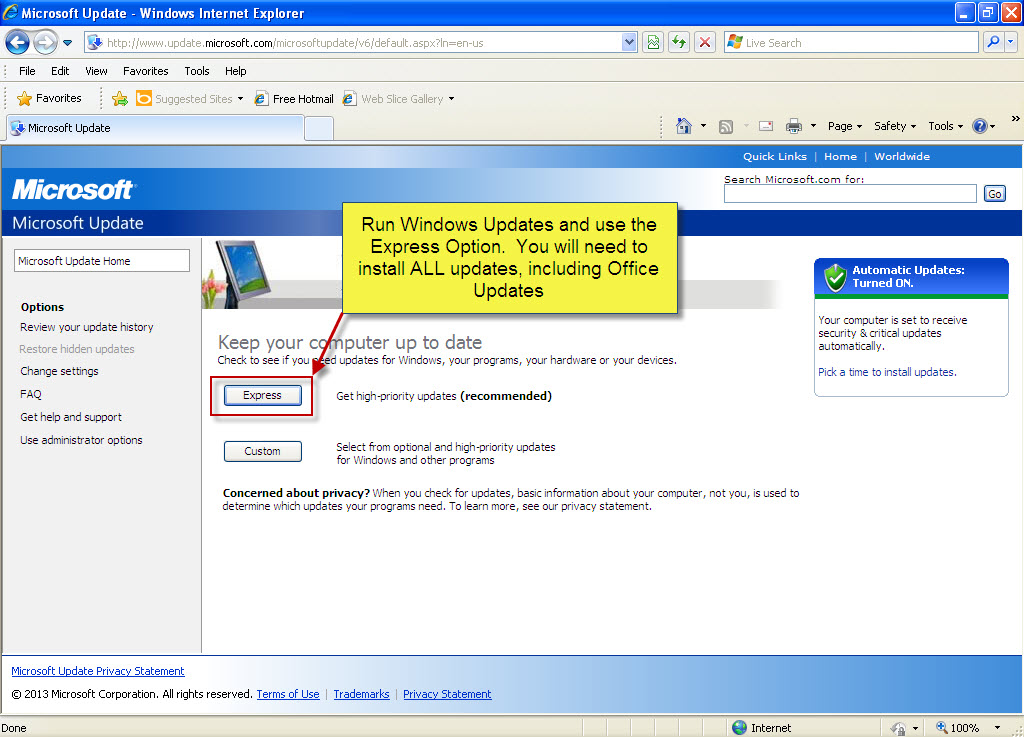
Task: Refresh the page with the Refresh icon
Action: (x=679, y=43)
